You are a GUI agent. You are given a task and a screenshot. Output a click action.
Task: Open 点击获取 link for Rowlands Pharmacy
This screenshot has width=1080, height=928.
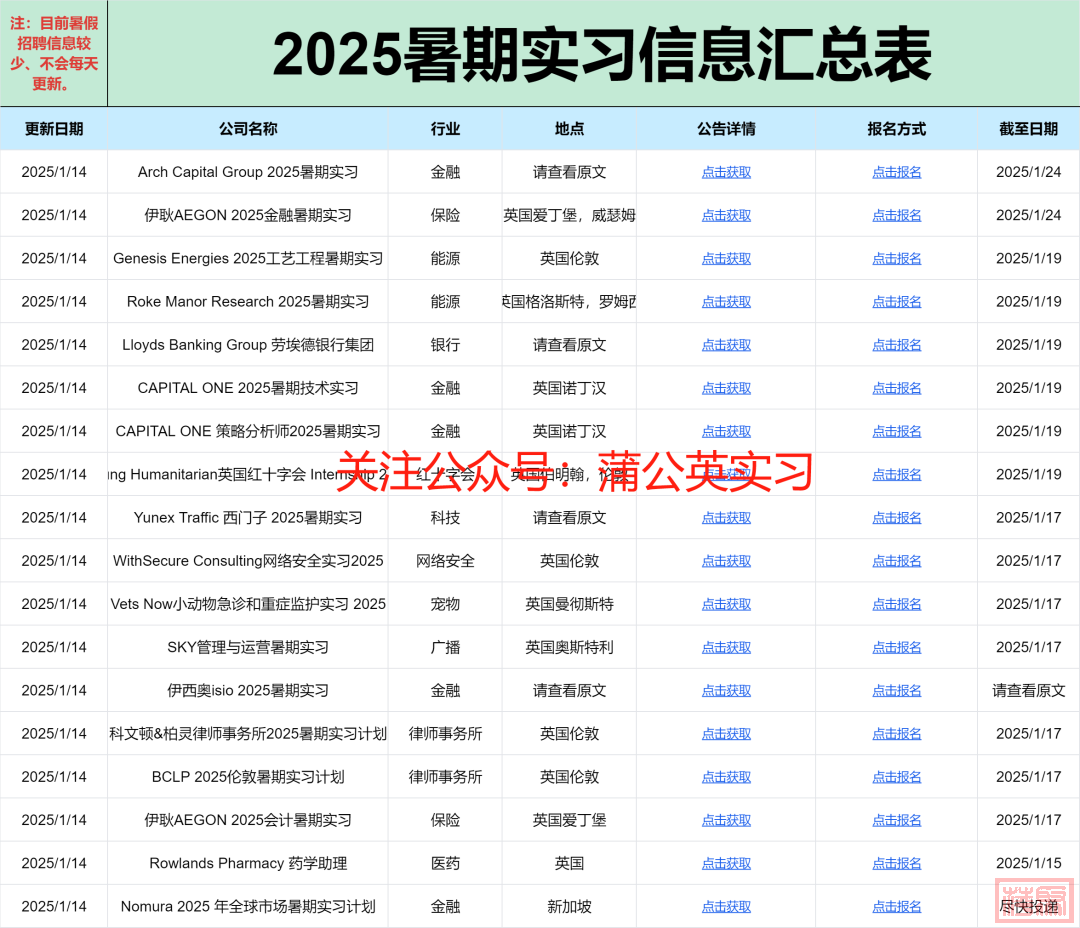(x=726, y=864)
